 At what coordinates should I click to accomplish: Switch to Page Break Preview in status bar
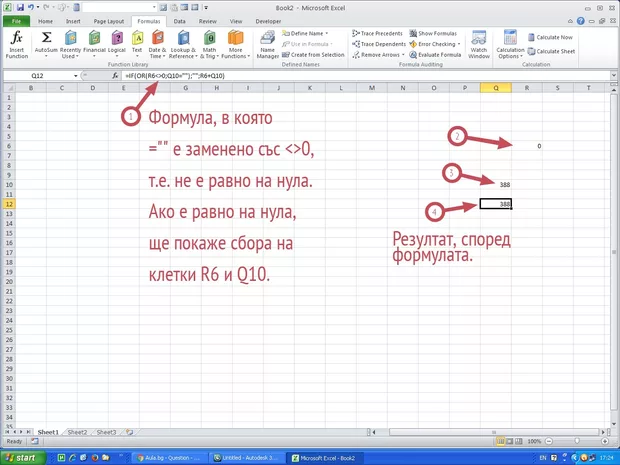pos(518,441)
